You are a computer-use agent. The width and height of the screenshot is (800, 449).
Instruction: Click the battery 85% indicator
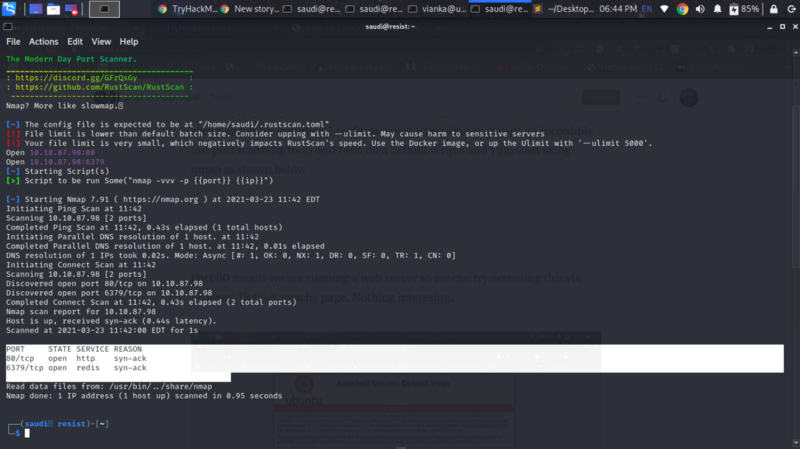pos(744,9)
